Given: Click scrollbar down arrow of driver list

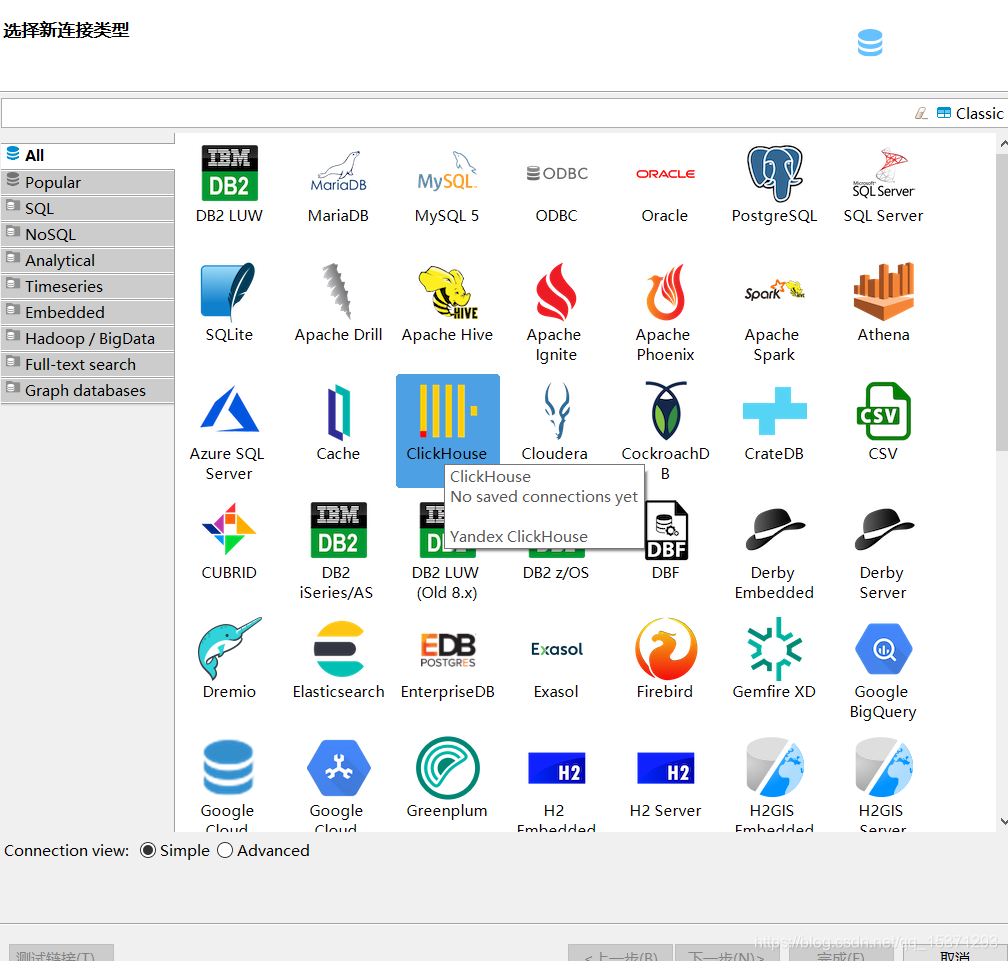Looking at the screenshot, I should tap(1004, 822).
